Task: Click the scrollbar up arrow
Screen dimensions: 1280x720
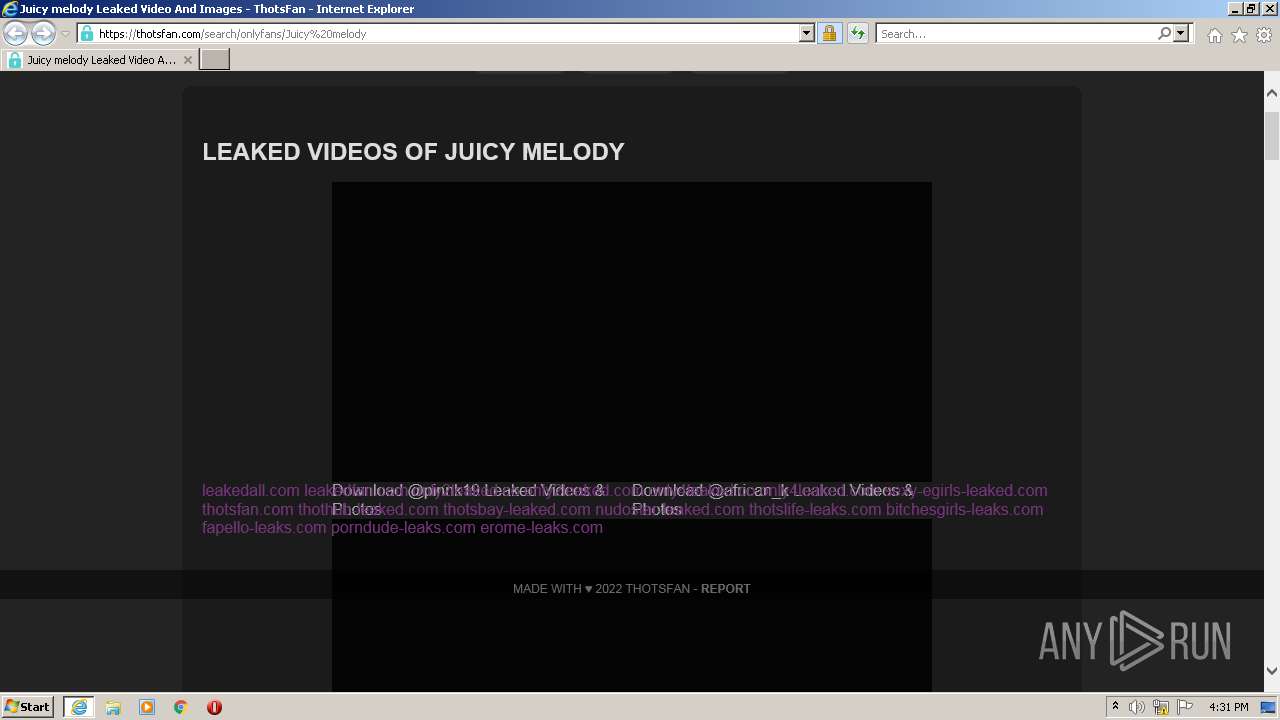Action: [x=1272, y=93]
